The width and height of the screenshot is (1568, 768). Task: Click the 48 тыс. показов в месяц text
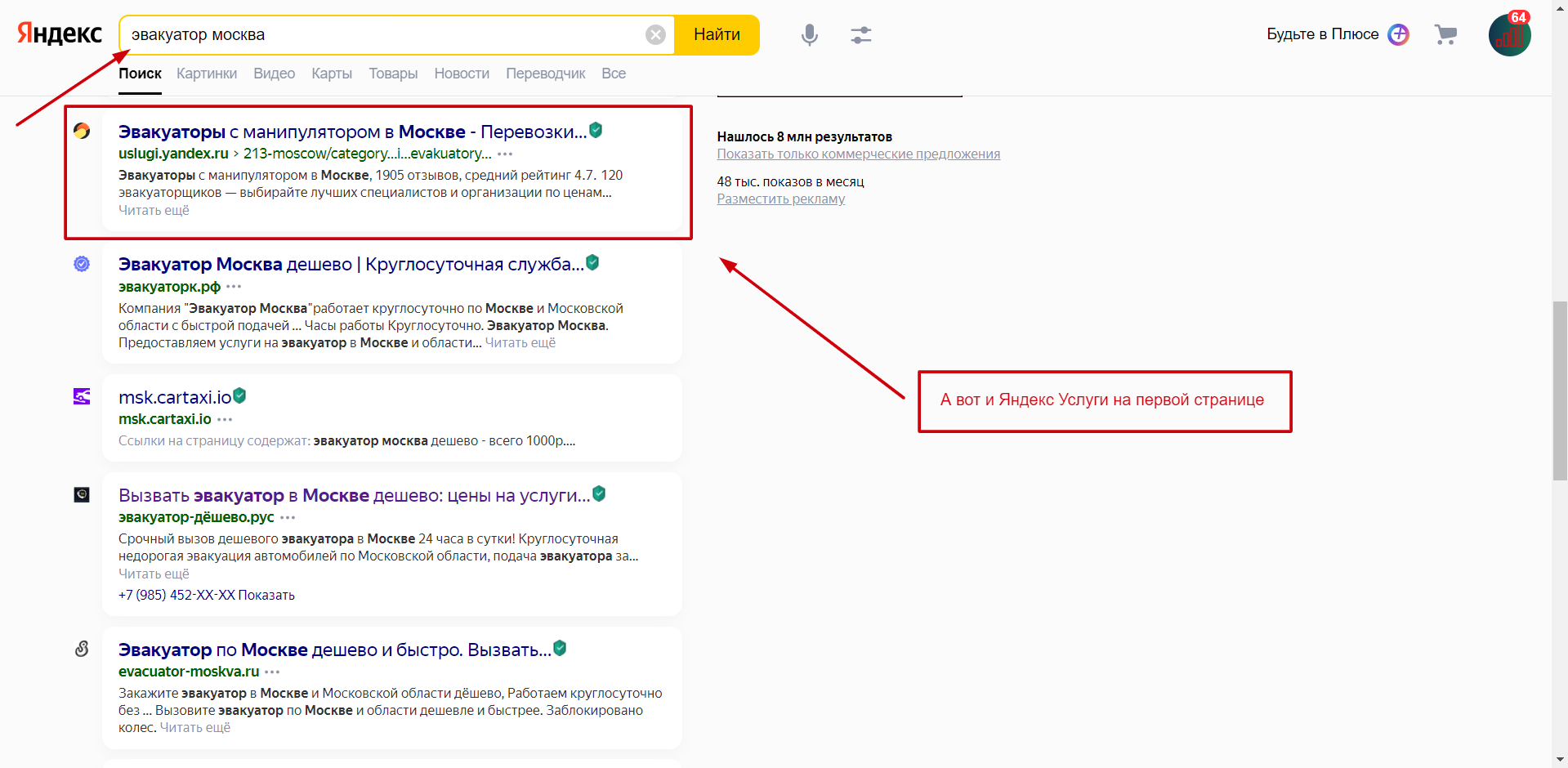pyautogui.click(x=791, y=181)
